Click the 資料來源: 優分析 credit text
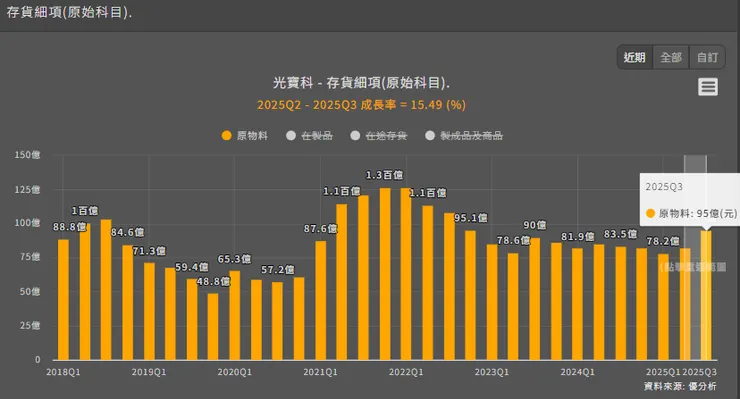The height and width of the screenshot is (399, 740). [680, 386]
